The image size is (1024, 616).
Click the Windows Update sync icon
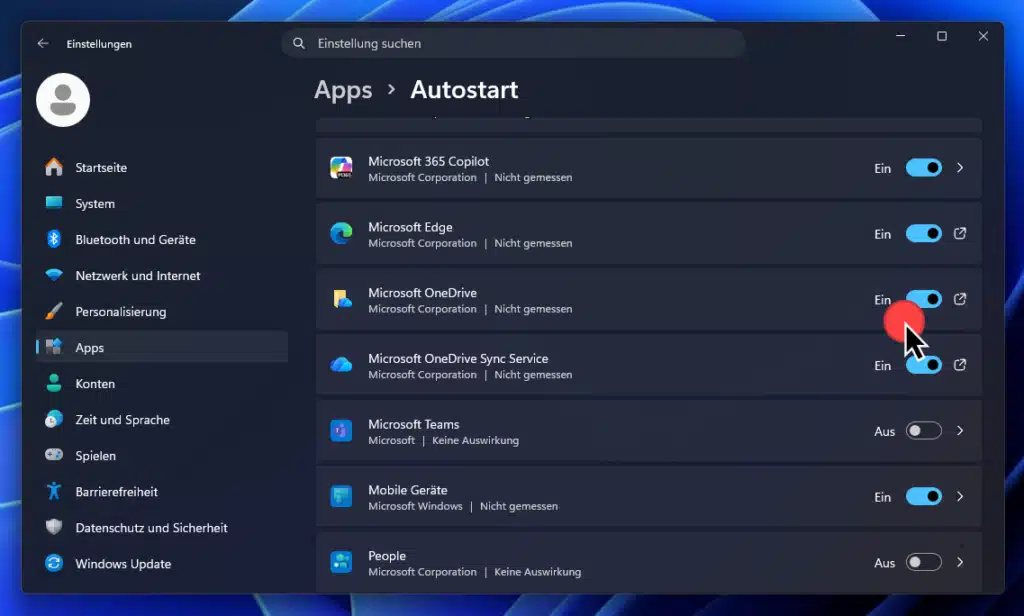pos(54,562)
